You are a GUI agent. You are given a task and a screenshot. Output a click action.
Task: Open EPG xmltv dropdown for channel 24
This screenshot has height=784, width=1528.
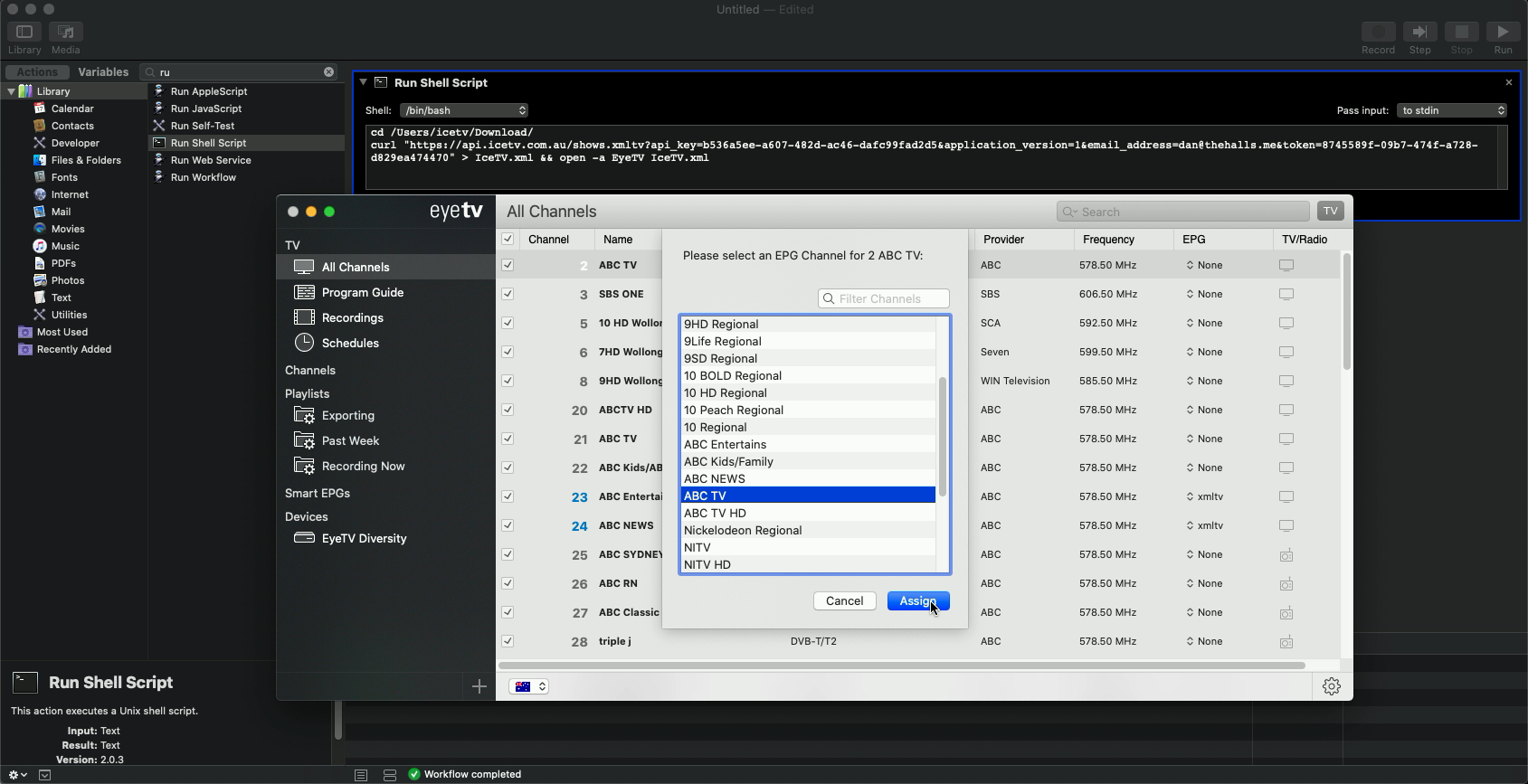[x=1205, y=525]
